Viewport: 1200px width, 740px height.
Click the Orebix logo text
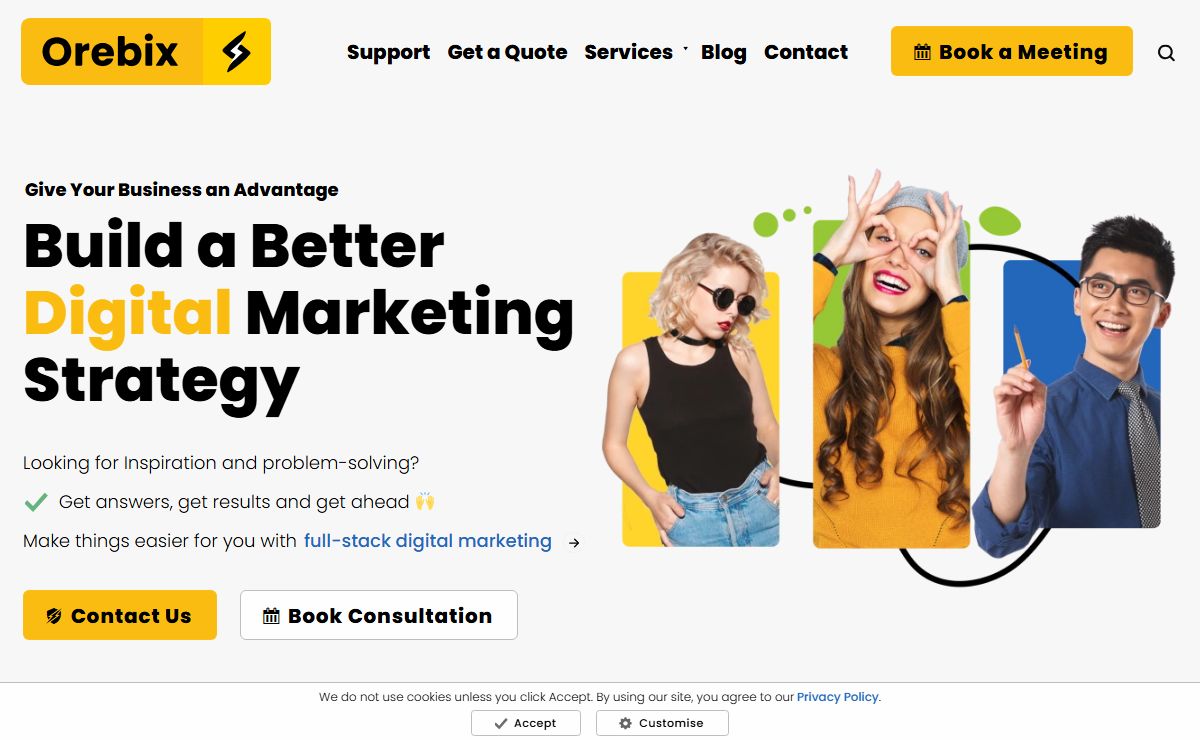pyautogui.click(x=110, y=51)
